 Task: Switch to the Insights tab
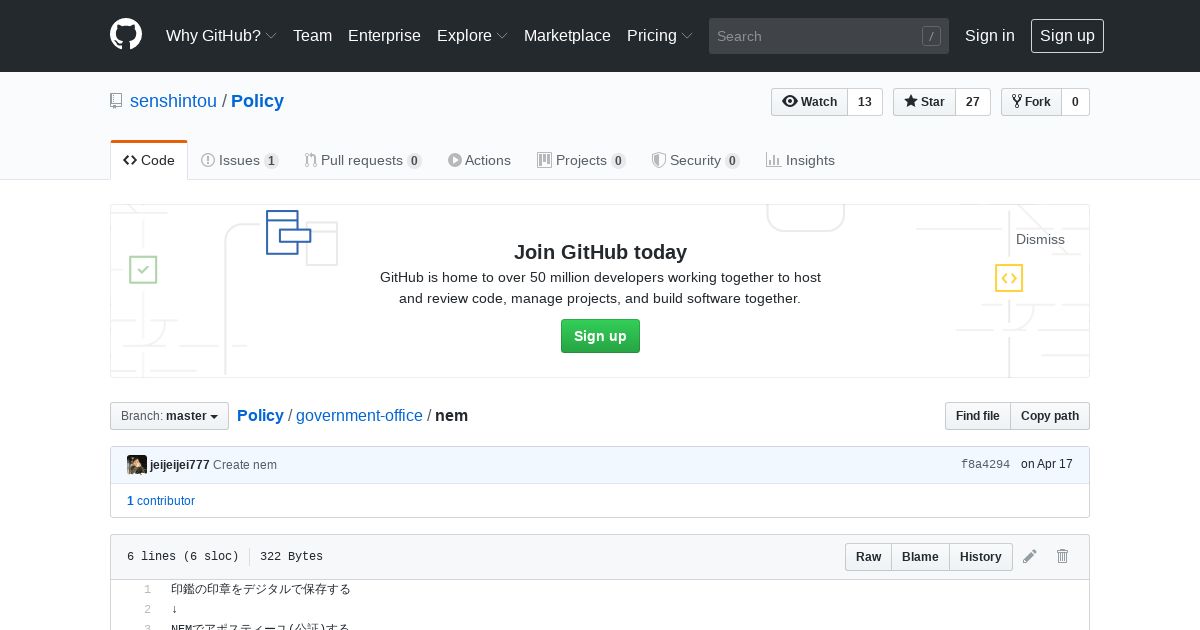click(x=800, y=160)
